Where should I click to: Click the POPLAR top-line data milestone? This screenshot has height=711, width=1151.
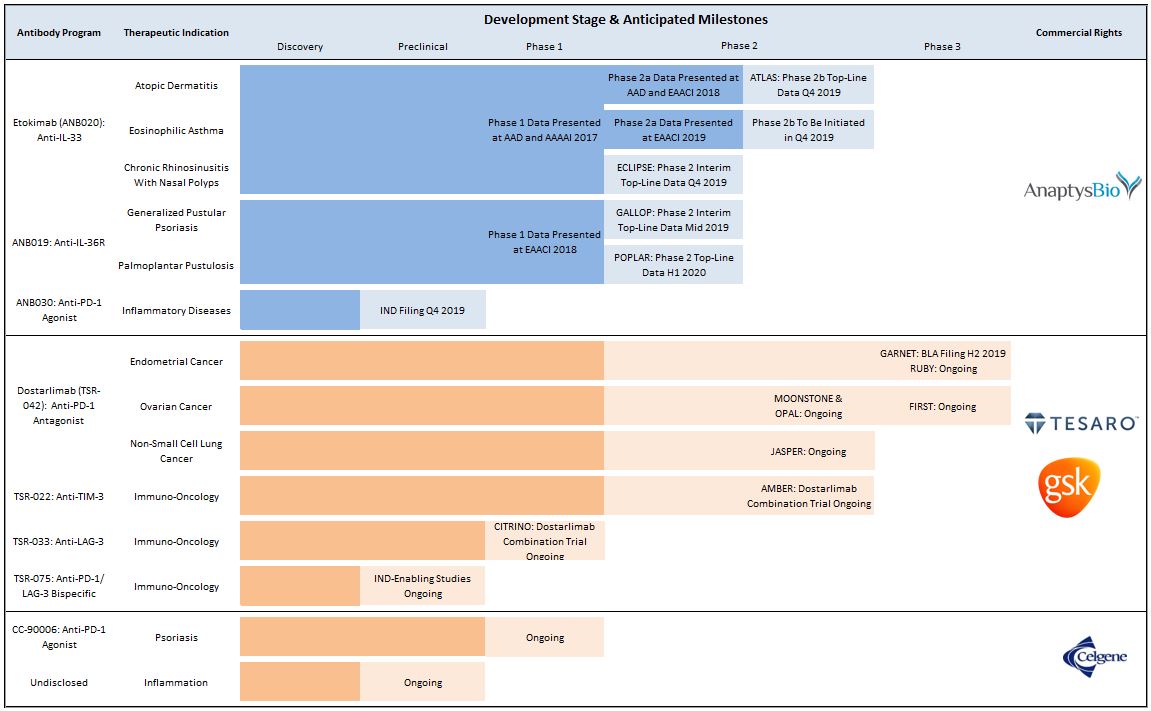tap(672, 263)
